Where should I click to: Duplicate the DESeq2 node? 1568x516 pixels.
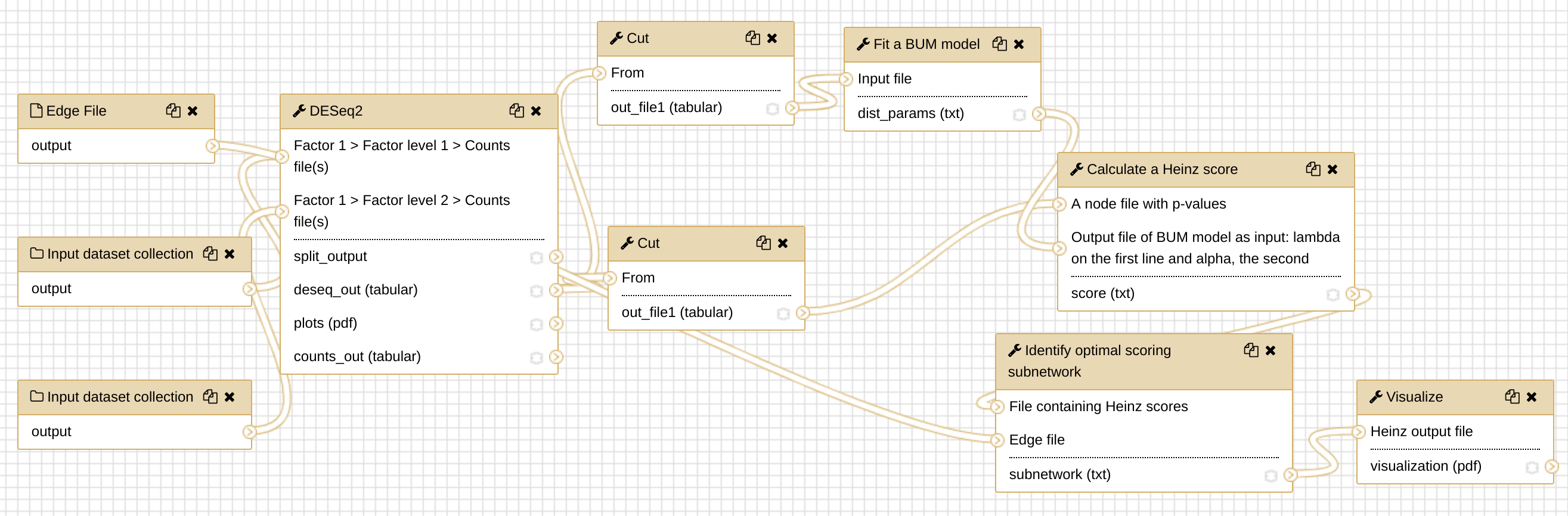click(517, 111)
